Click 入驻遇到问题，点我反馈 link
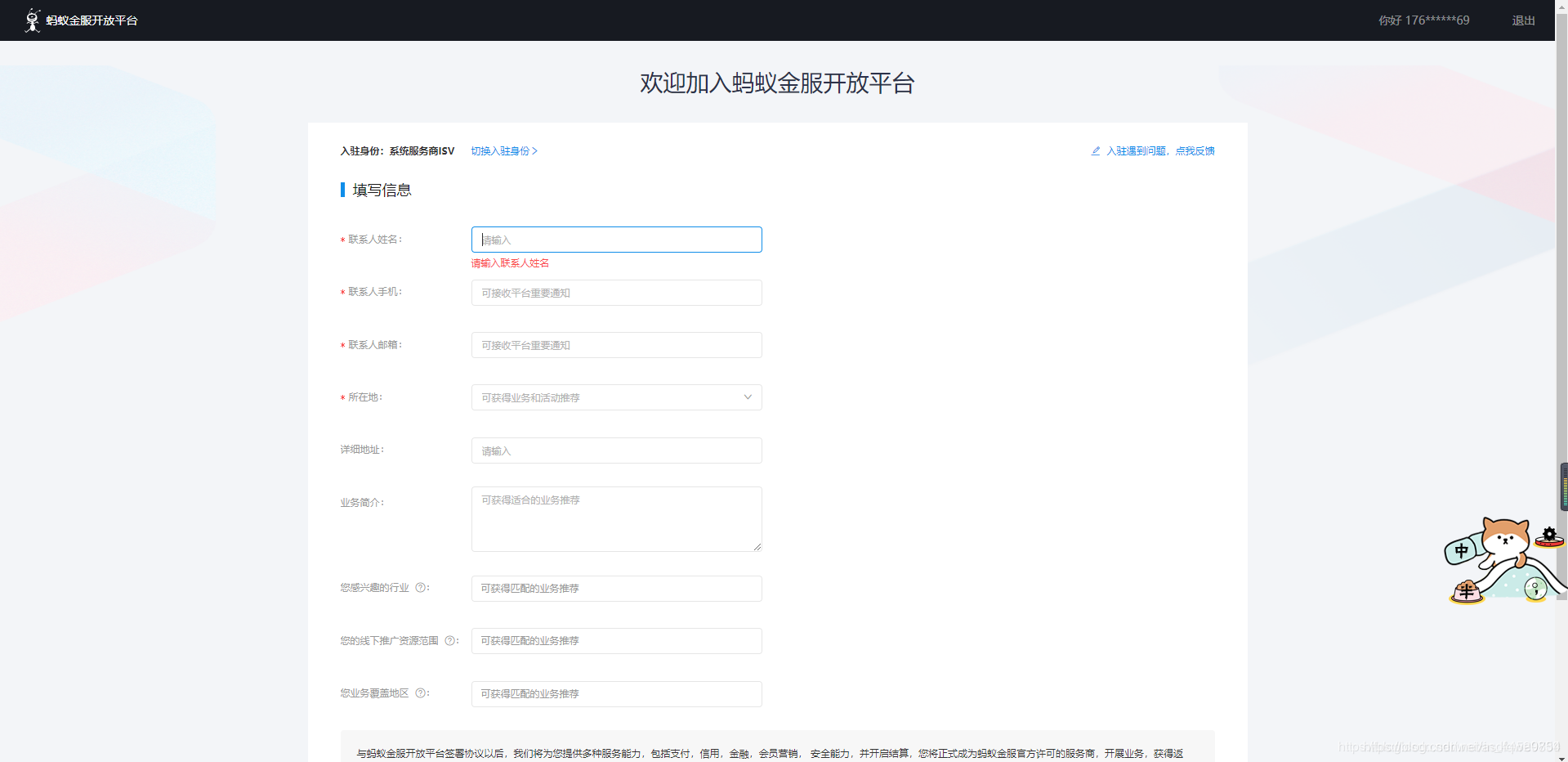This screenshot has width=1568, height=762. coord(1160,151)
